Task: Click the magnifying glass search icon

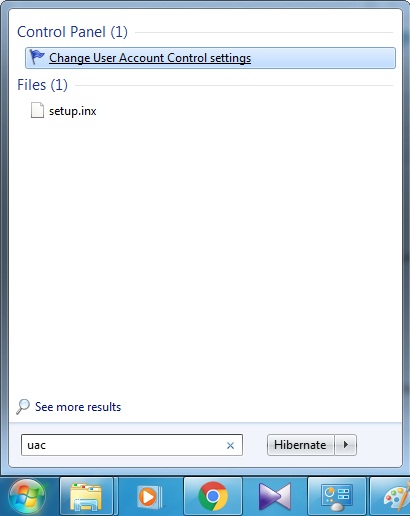Action: (23, 407)
